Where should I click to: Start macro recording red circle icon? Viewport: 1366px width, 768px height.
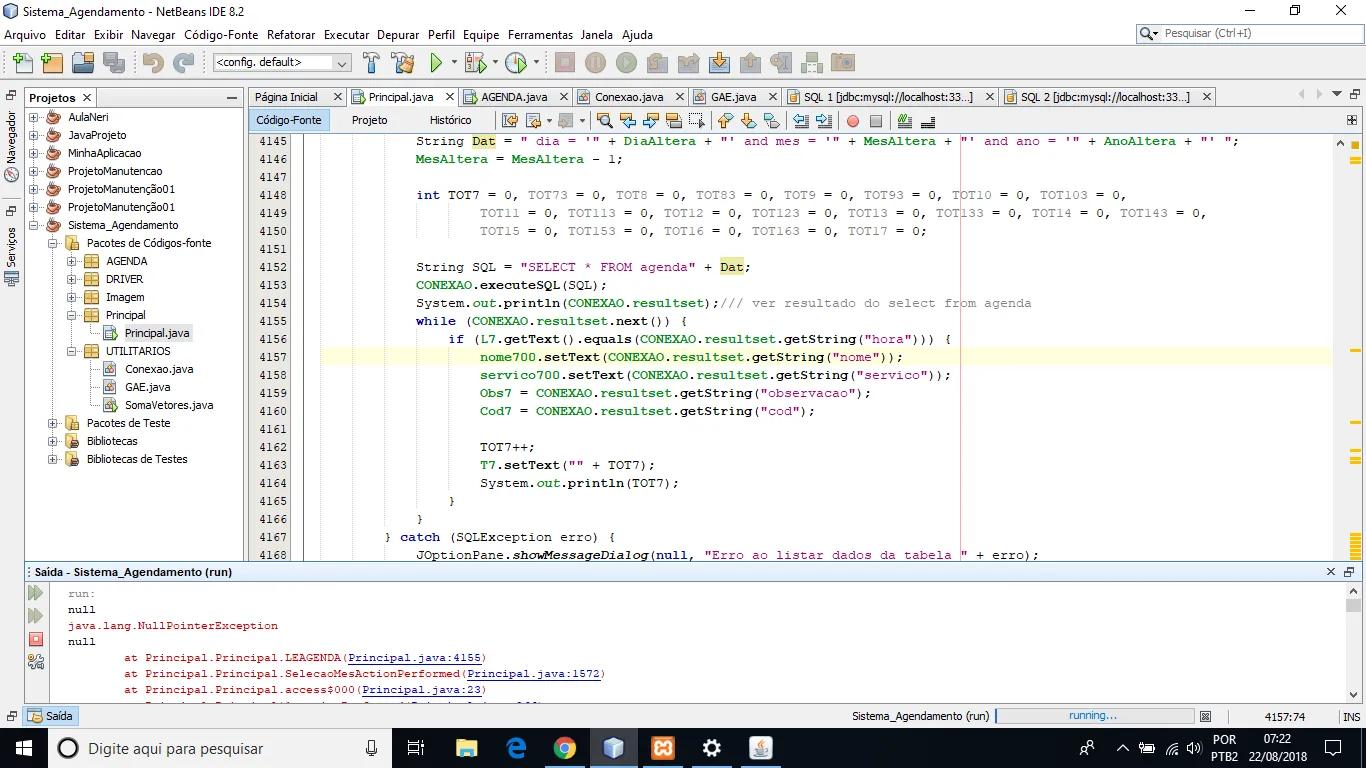pyautogui.click(x=852, y=121)
